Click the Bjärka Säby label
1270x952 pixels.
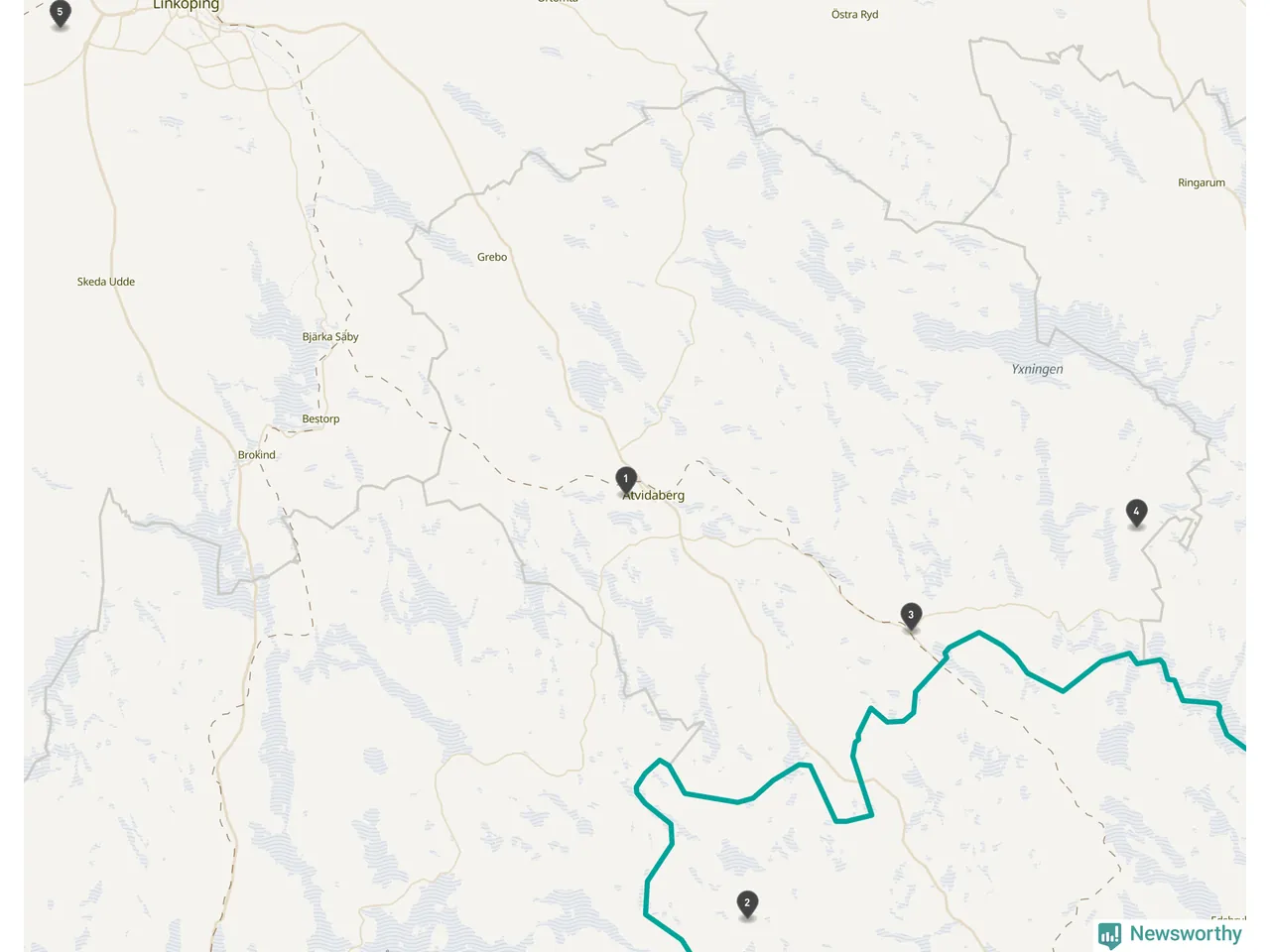tap(330, 337)
